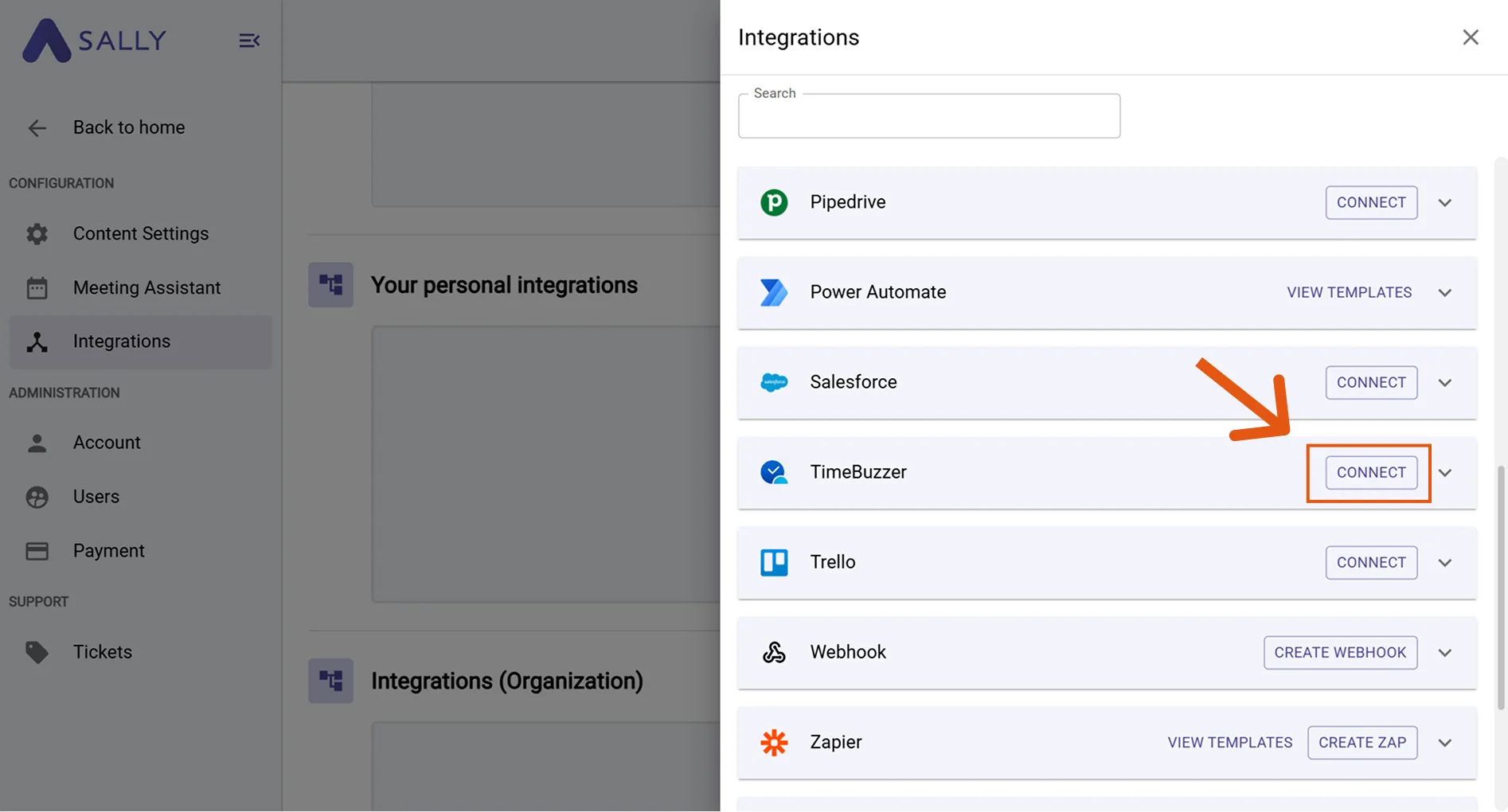Image resolution: width=1508 pixels, height=812 pixels.
Task: Open the Users page
Action: coord(140,497)
